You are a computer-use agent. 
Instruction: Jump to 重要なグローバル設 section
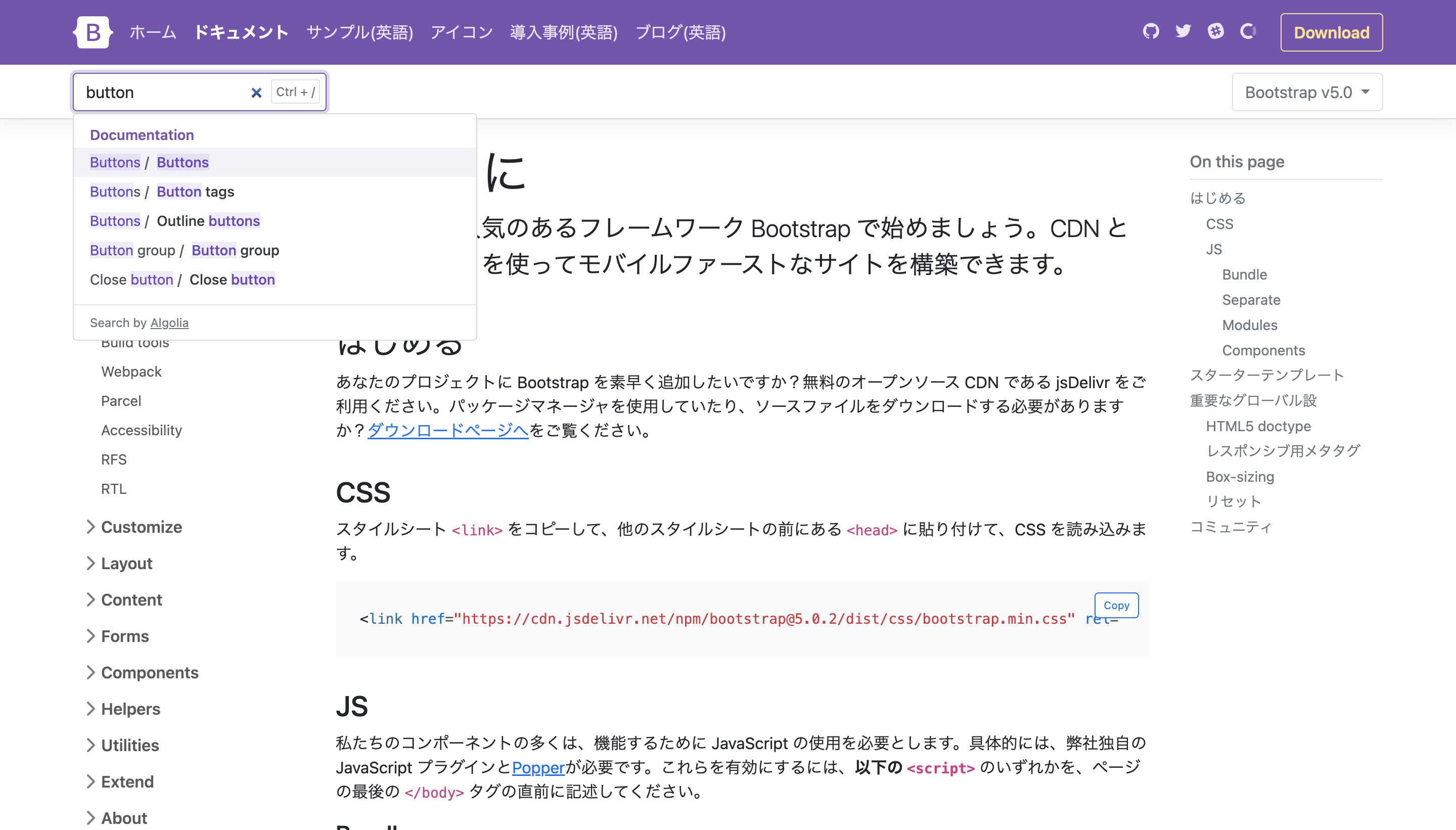click(1253, 401)
